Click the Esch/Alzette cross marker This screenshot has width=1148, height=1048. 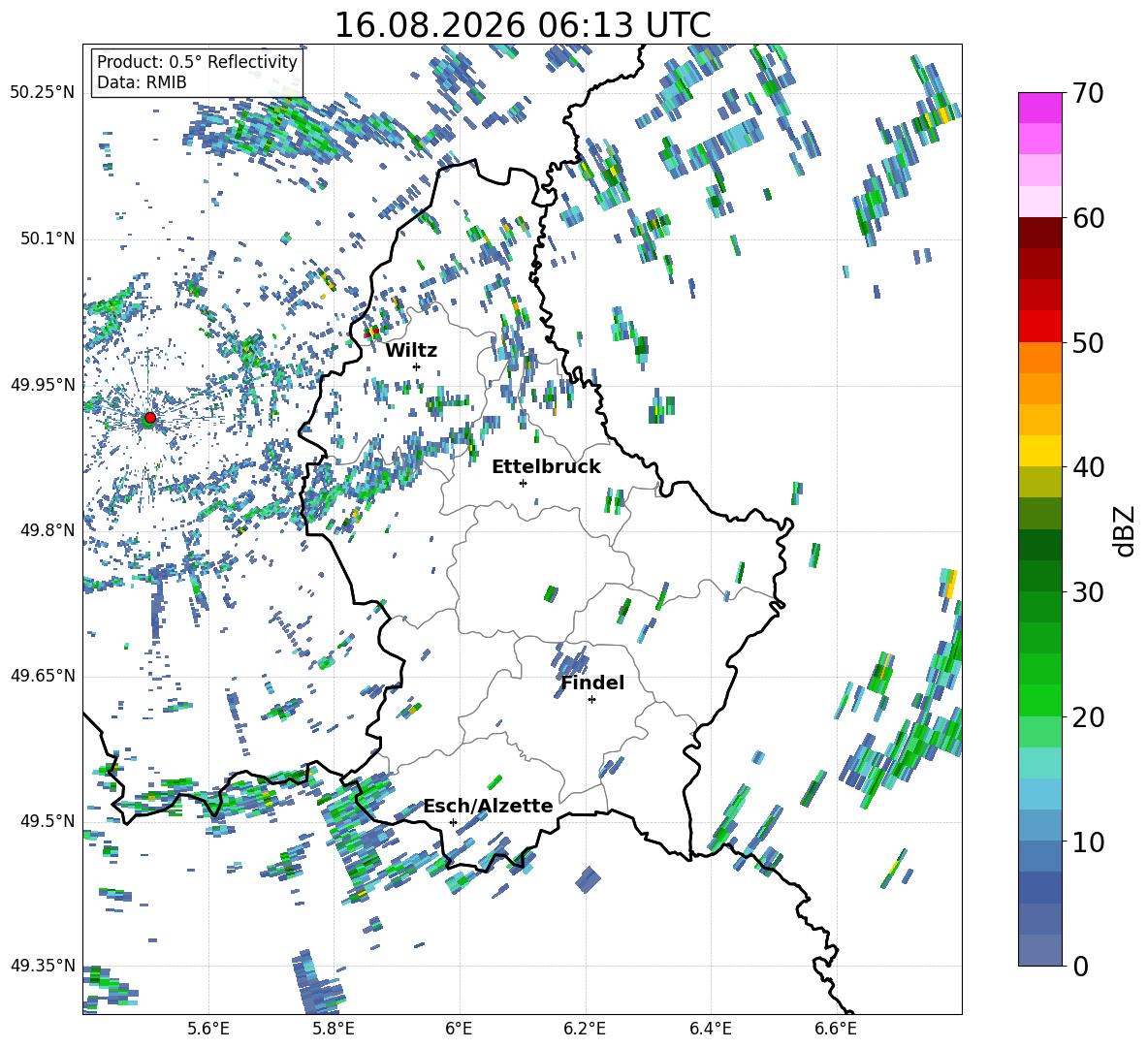point(453,822)
